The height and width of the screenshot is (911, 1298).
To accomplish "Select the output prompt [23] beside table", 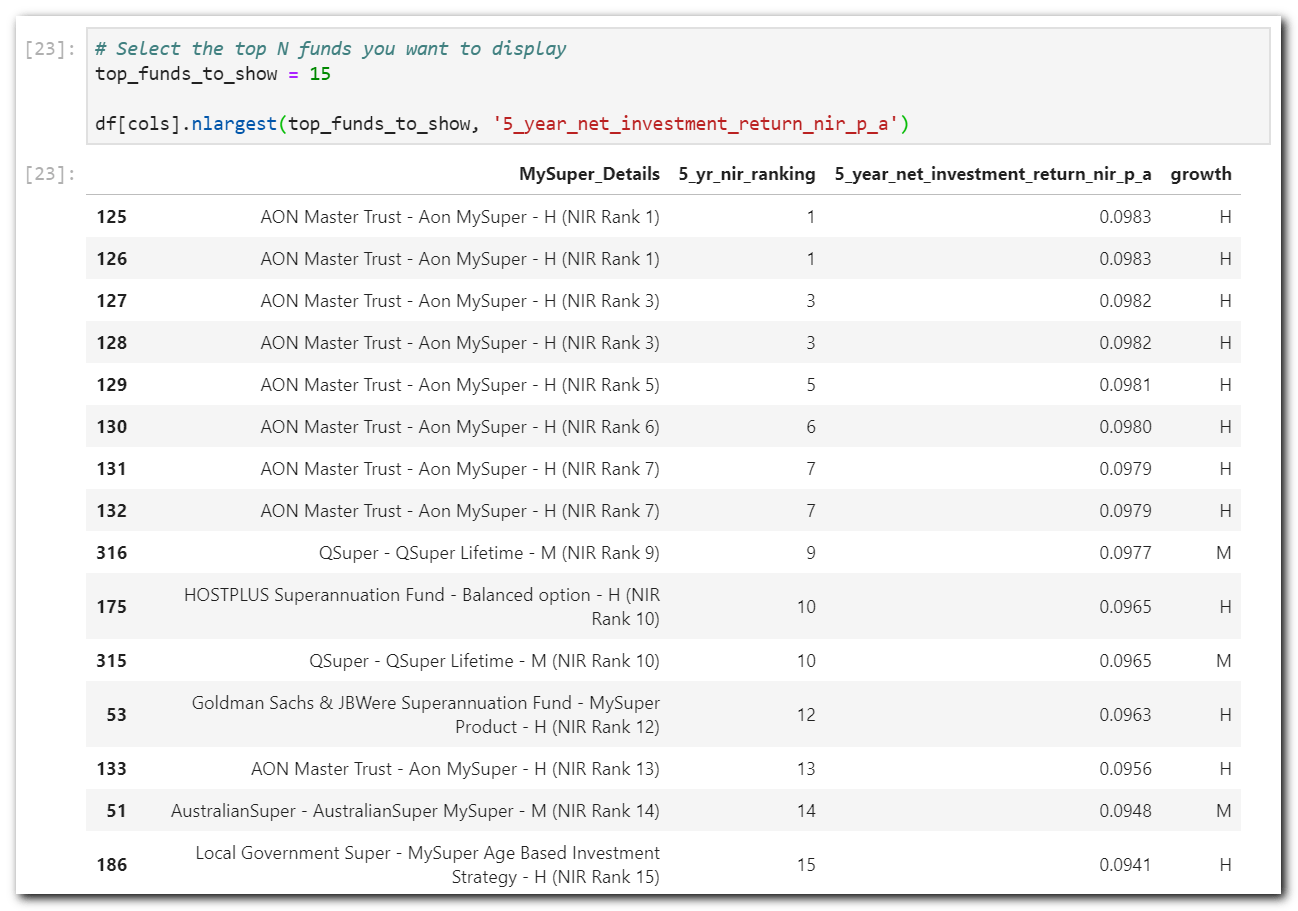I will (50, 175).
